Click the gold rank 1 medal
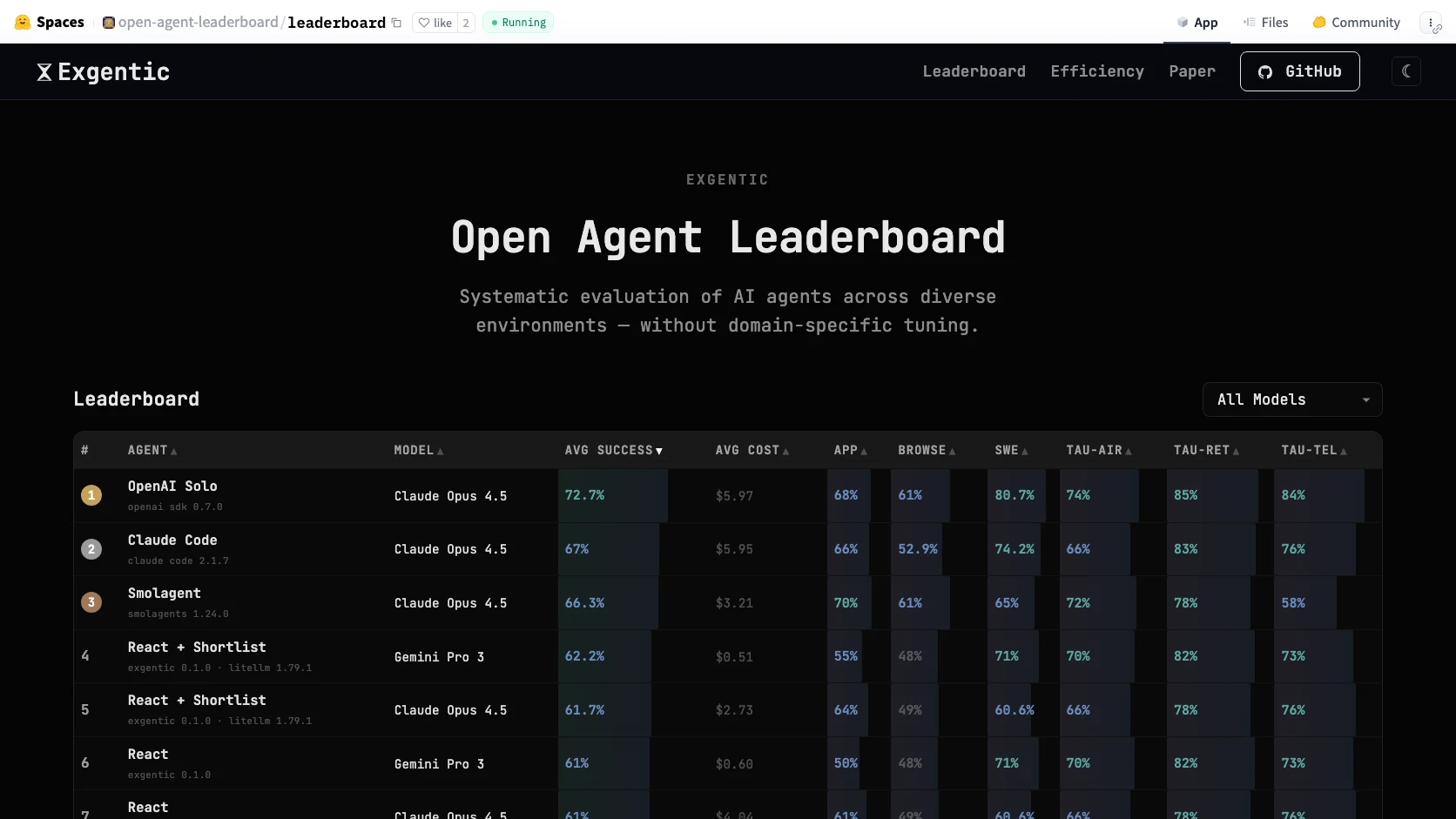 pos(91,495)
